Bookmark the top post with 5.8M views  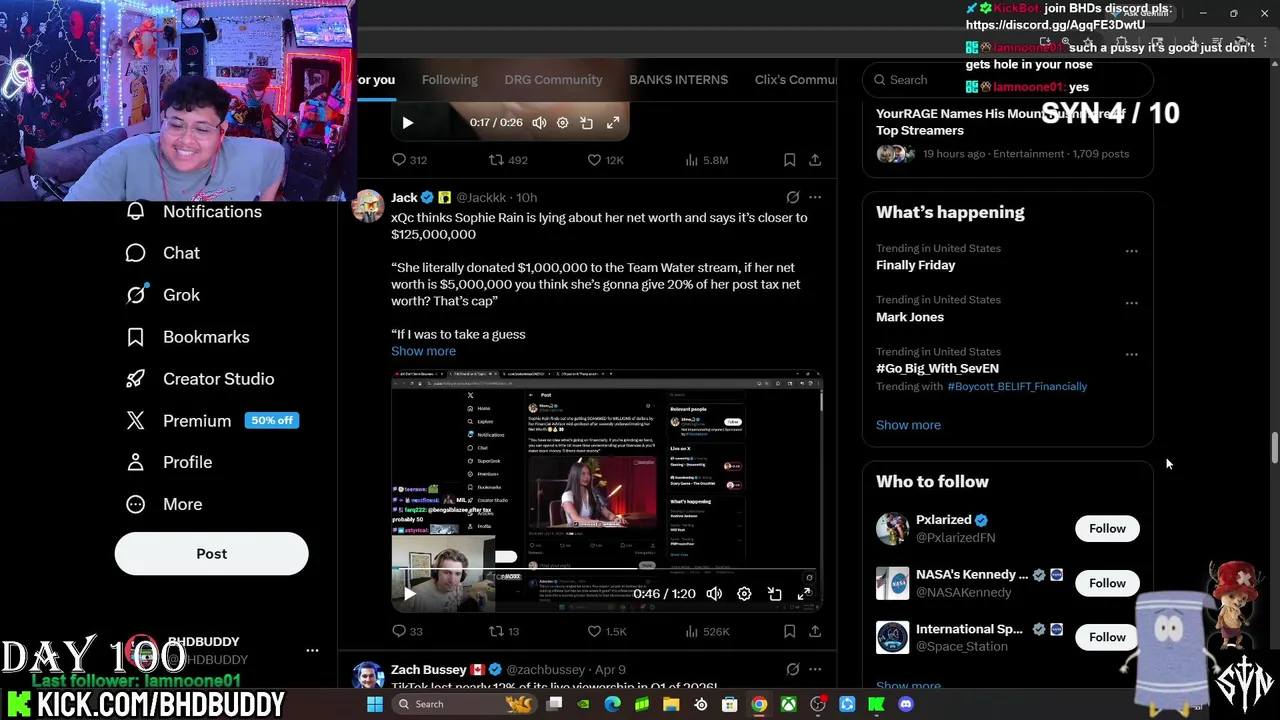(789, 160)
